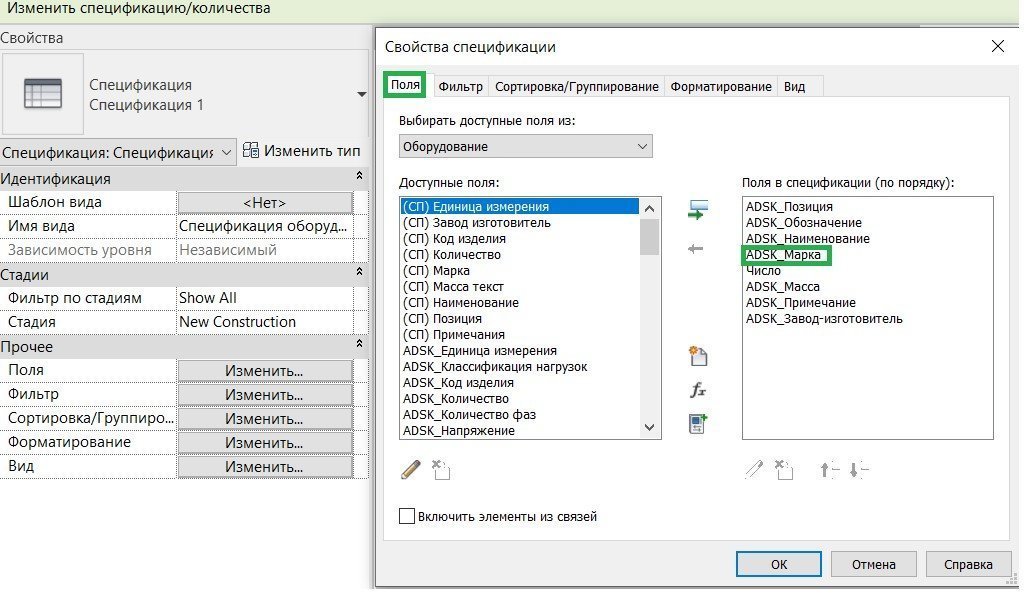This screenshot has width=1026, height=594.
Task: Click the green add parameter arrow icon
Action: [697, 210]
